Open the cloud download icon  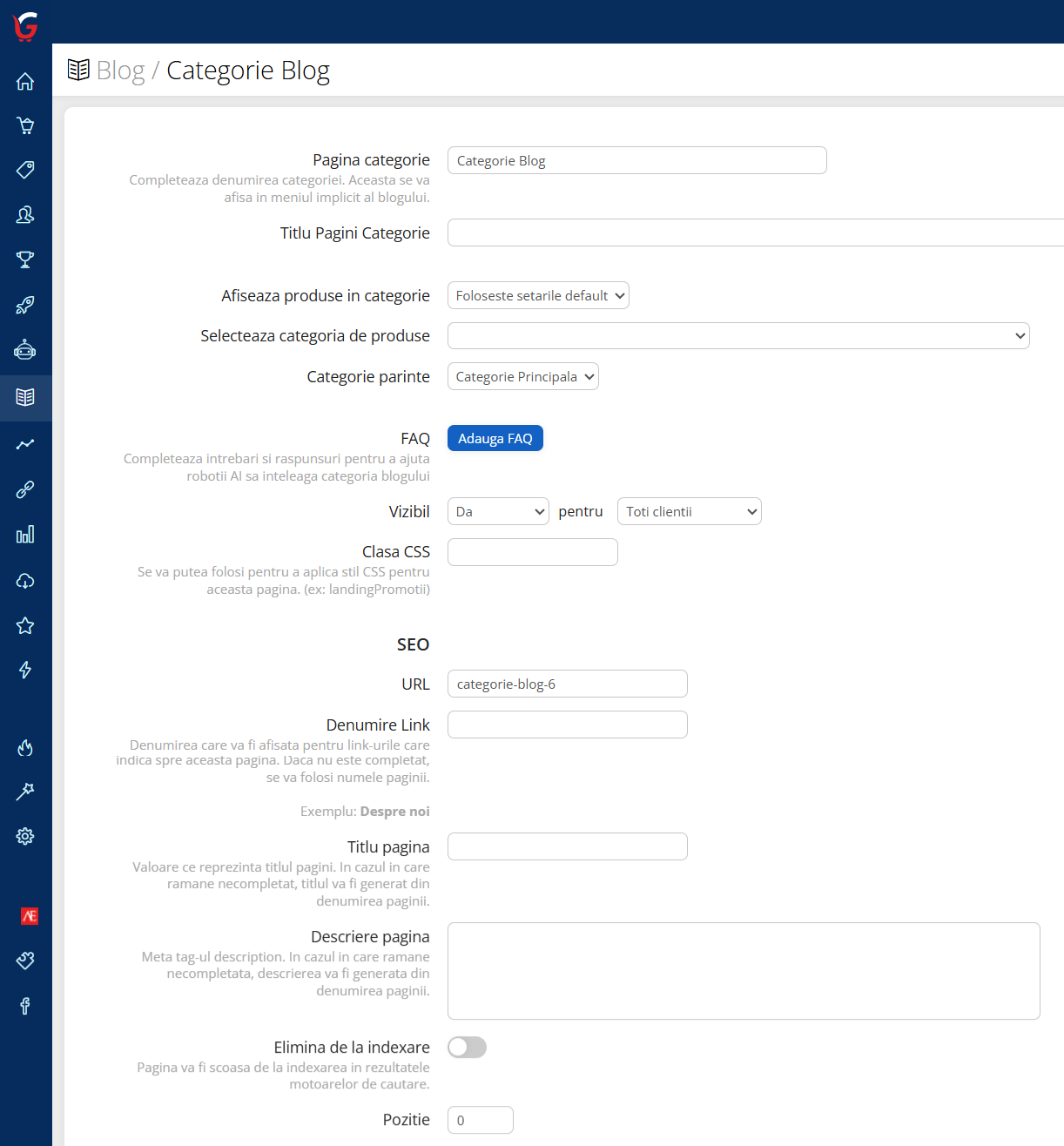[25, 581]
